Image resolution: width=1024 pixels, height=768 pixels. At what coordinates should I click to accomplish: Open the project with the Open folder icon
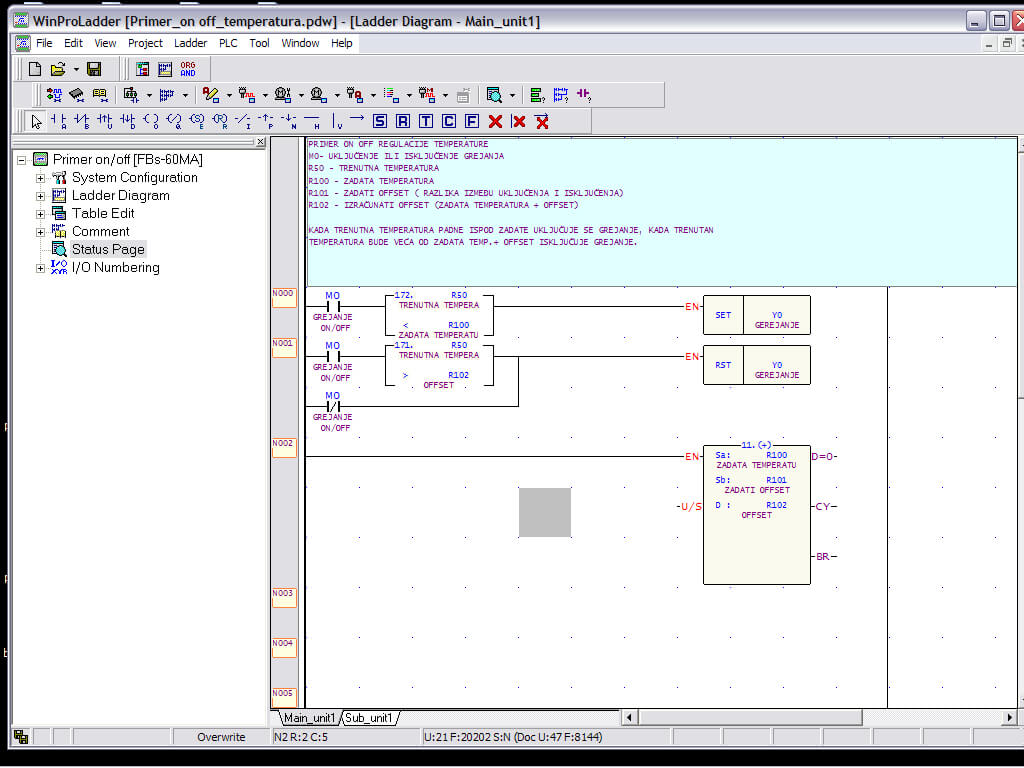point(57,68)
